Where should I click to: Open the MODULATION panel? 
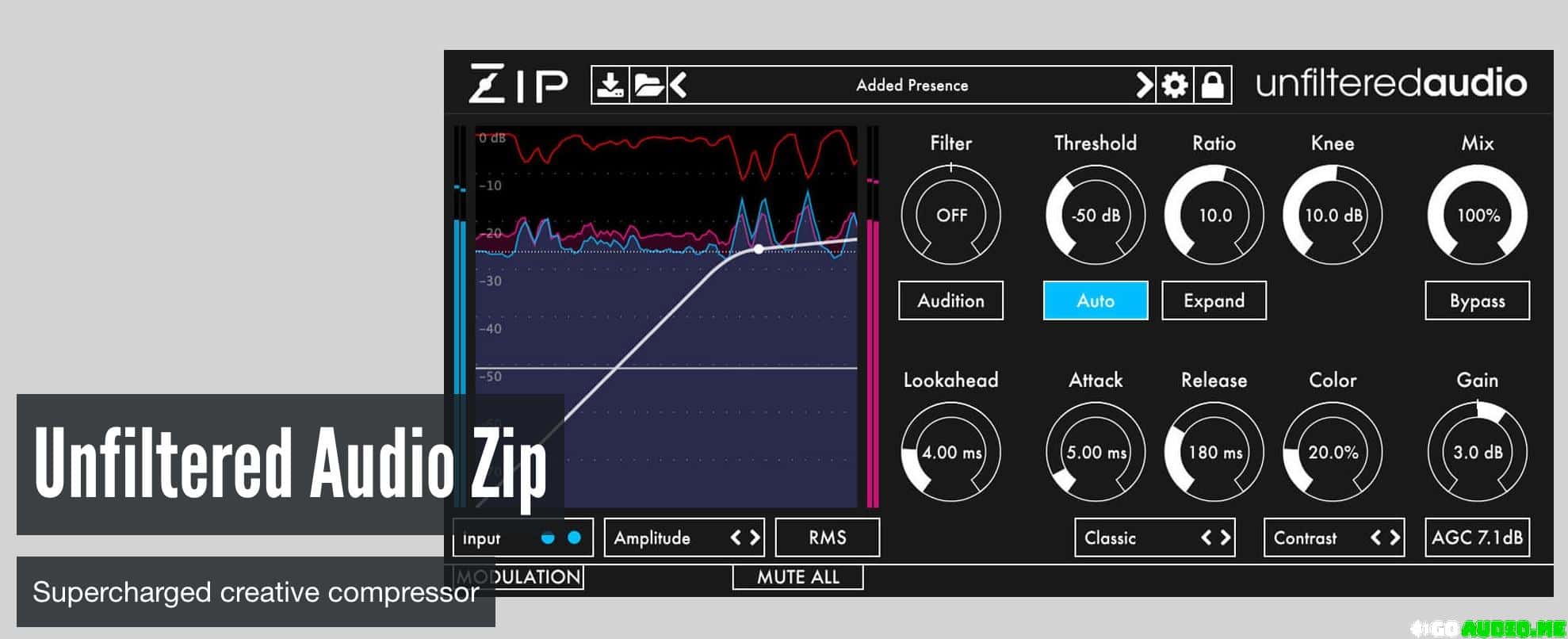(x=518, y=577)
